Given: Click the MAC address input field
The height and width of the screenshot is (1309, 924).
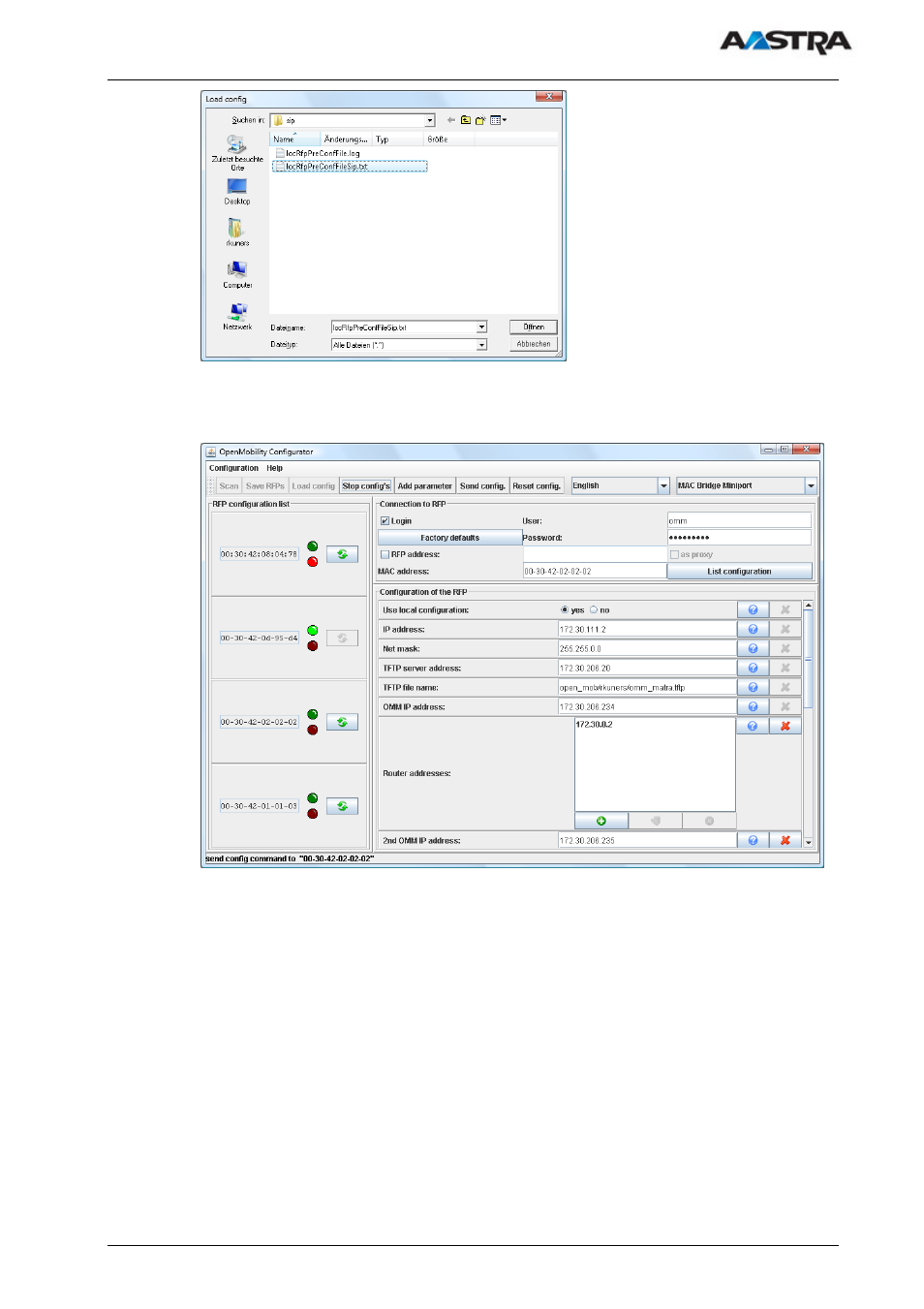Looking at the screenshot, I should pos(595,572).
